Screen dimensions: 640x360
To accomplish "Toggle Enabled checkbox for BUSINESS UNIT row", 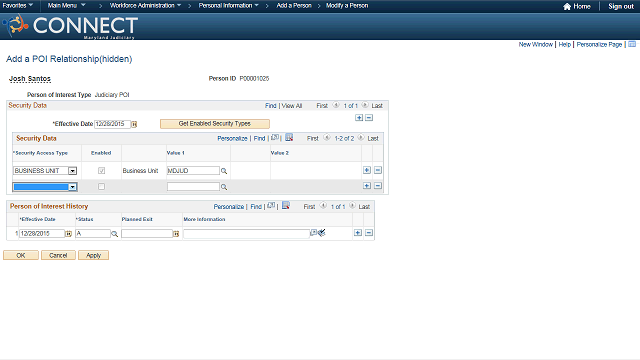I will point(101,171).
